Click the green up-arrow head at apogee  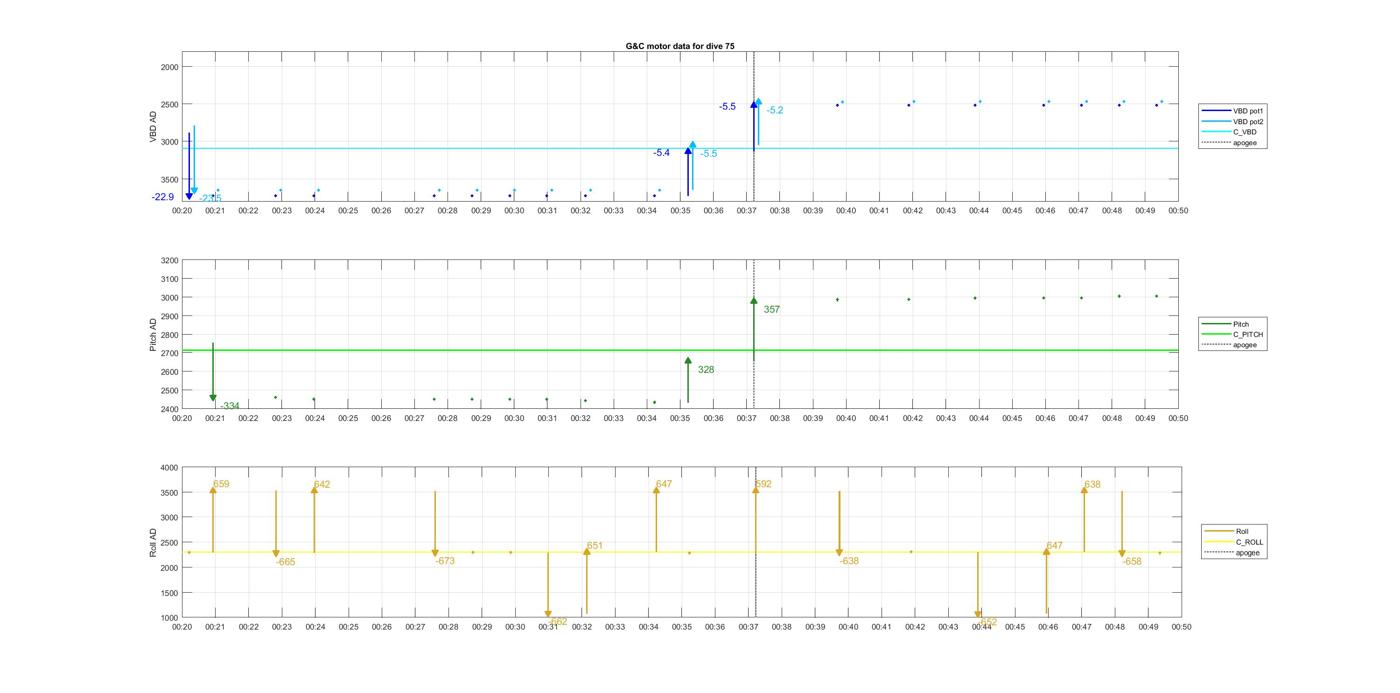click(754, 300)
